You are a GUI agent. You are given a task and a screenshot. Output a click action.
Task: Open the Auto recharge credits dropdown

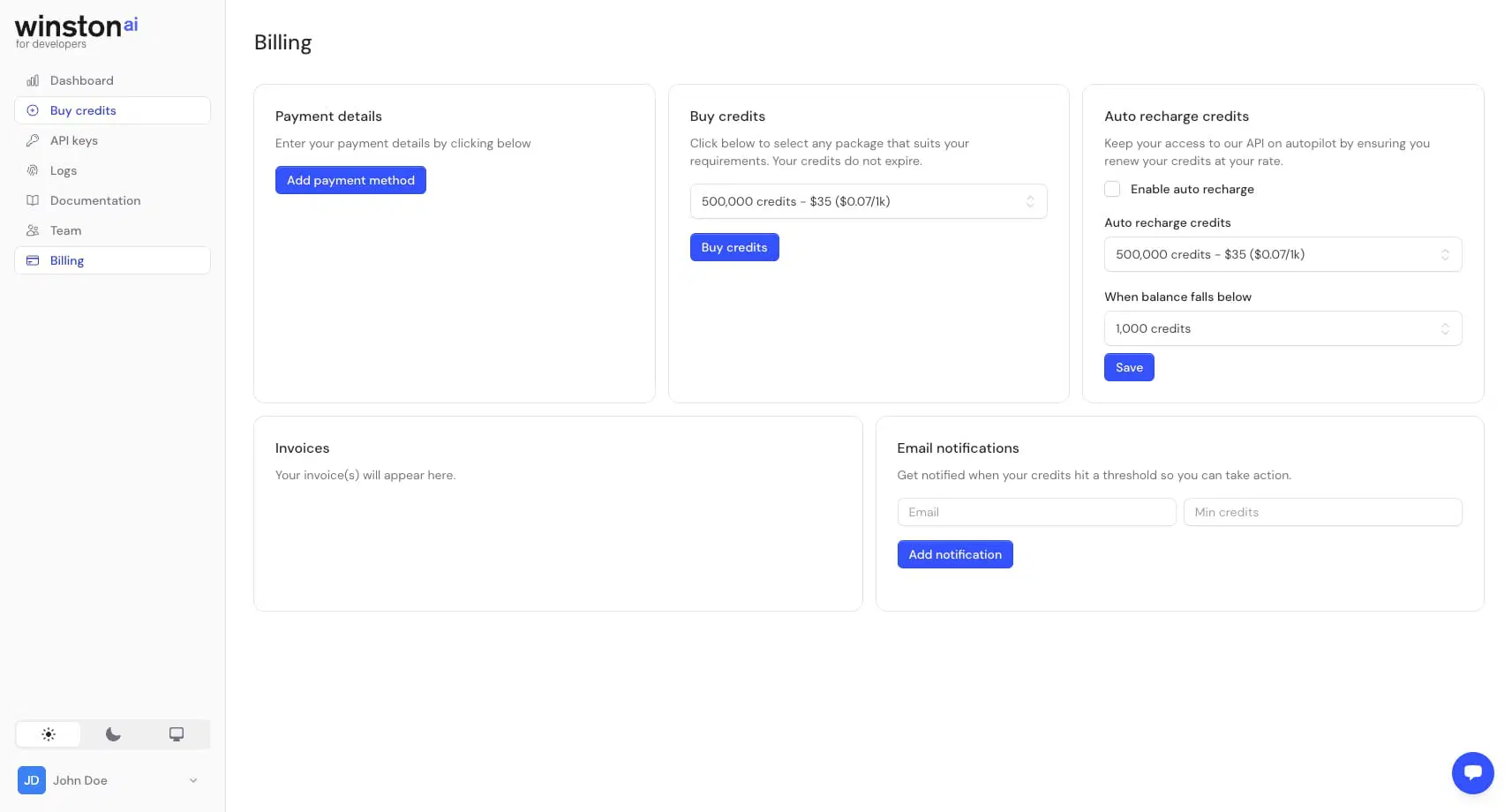(1283, 254)
